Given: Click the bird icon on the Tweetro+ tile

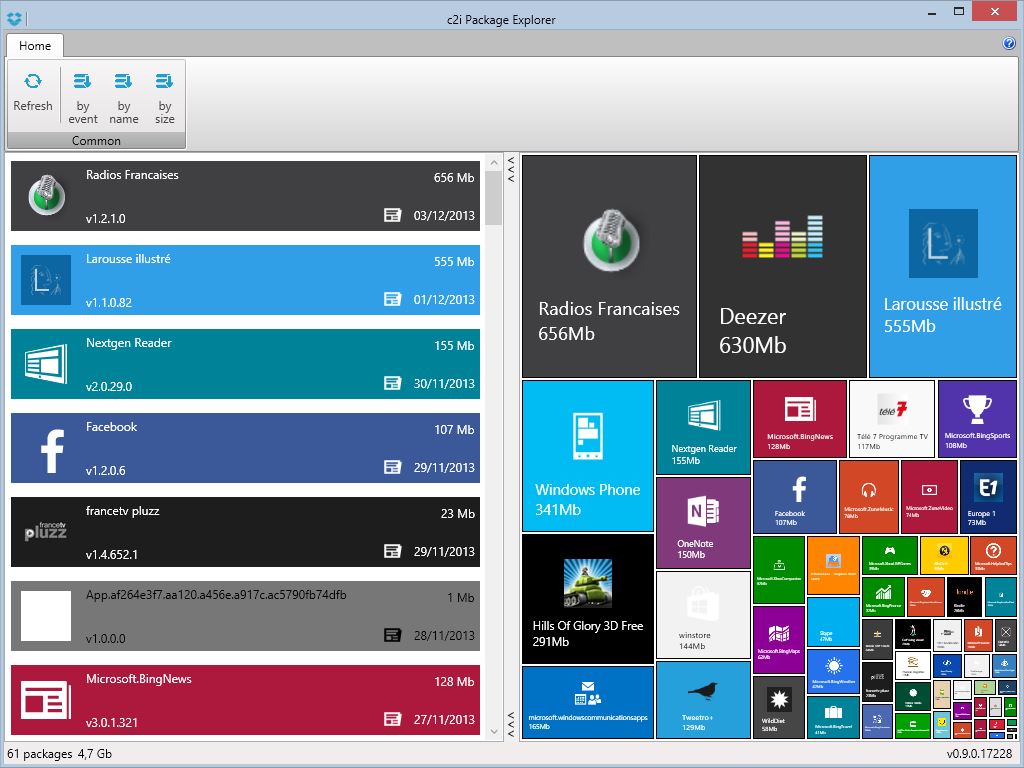Looking at the screenshot, I should [703, 691].
